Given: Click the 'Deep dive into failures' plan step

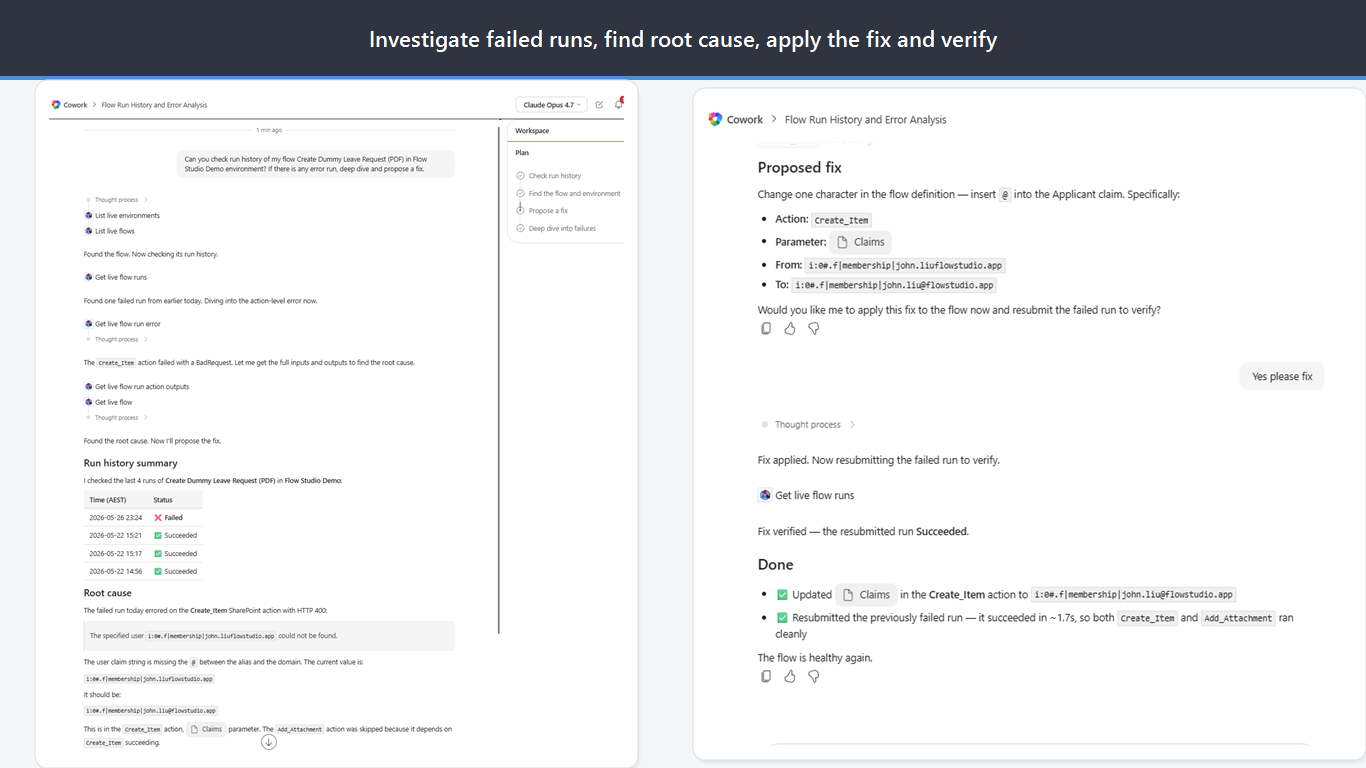Looking at the screenshot, I should point(556,229).
